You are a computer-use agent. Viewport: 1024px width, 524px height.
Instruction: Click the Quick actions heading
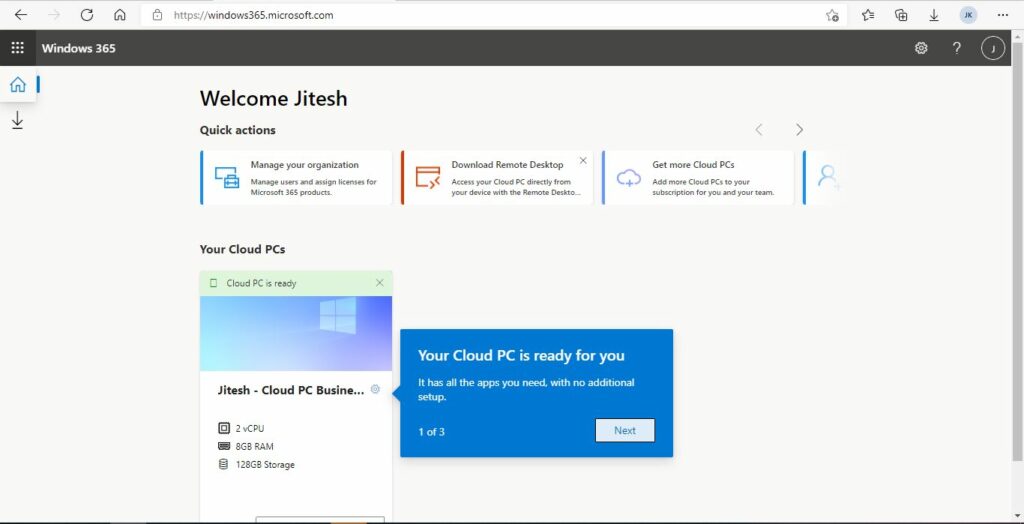click(x=238, y=130)
